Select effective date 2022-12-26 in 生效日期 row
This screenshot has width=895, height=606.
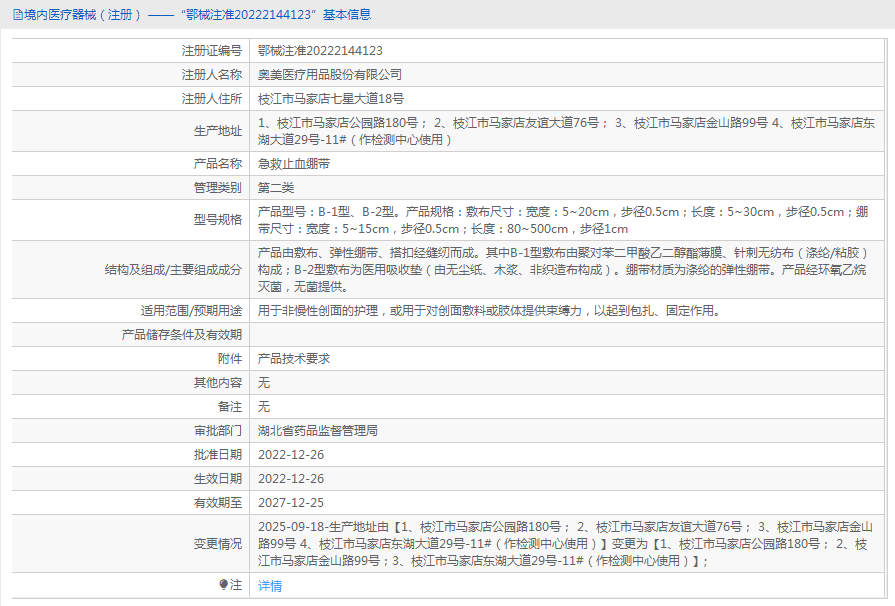tap(291, 479)
